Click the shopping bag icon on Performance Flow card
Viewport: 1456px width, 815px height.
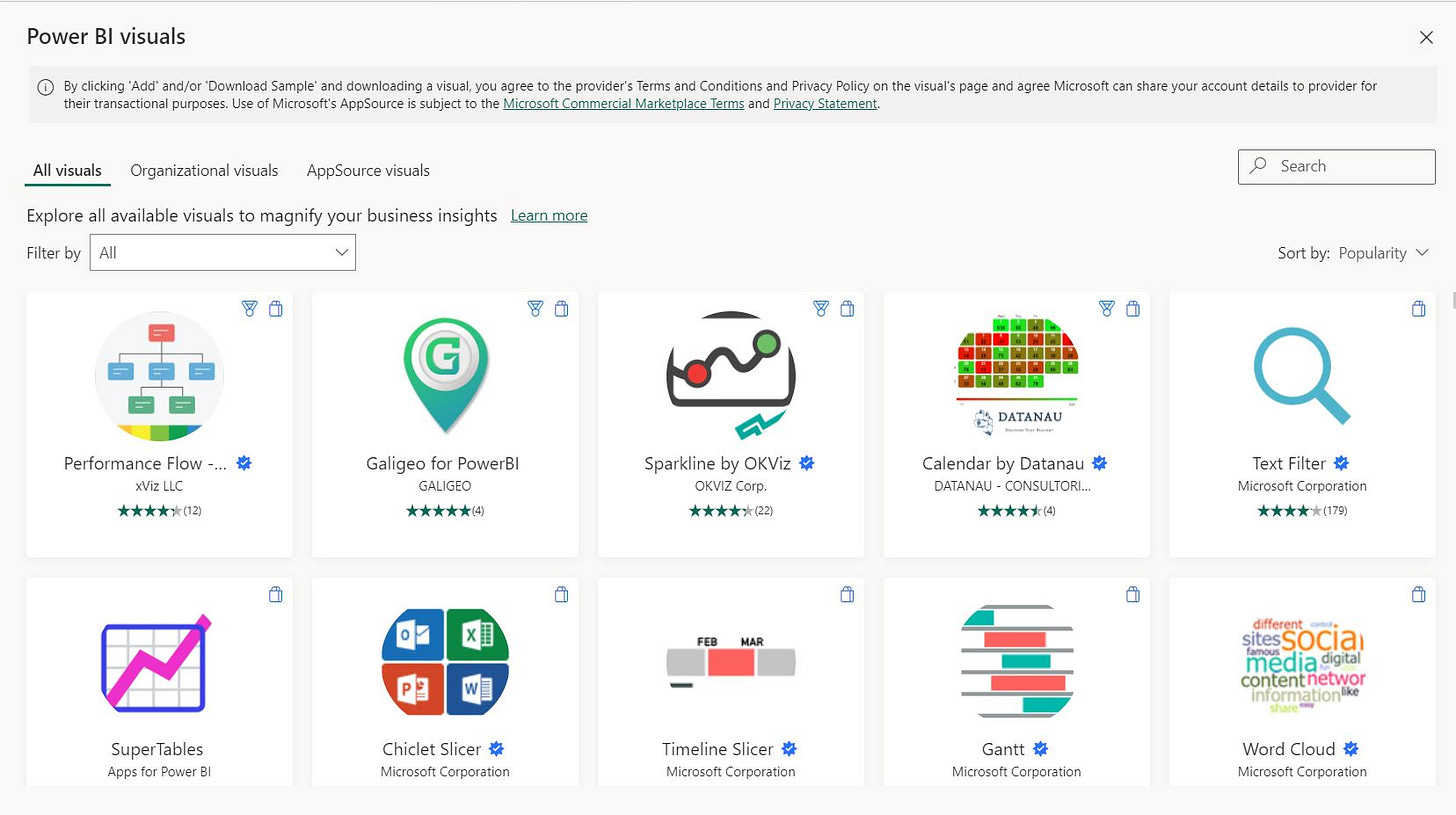[276, 309]
